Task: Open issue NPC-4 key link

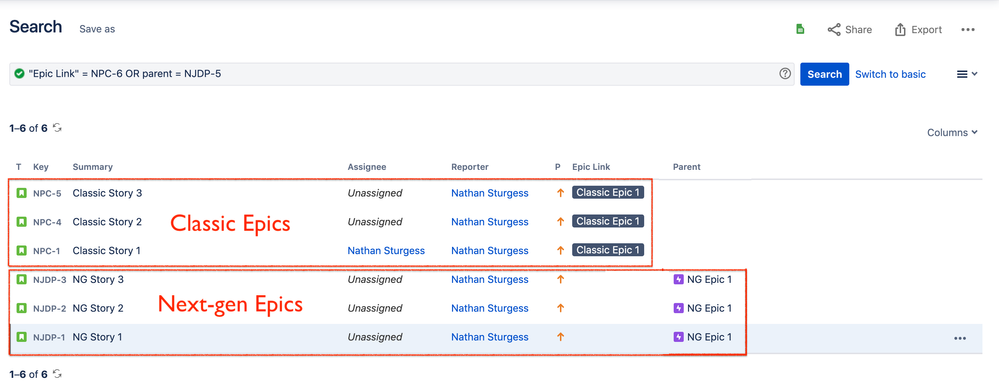Action: [x=47, y=222]
